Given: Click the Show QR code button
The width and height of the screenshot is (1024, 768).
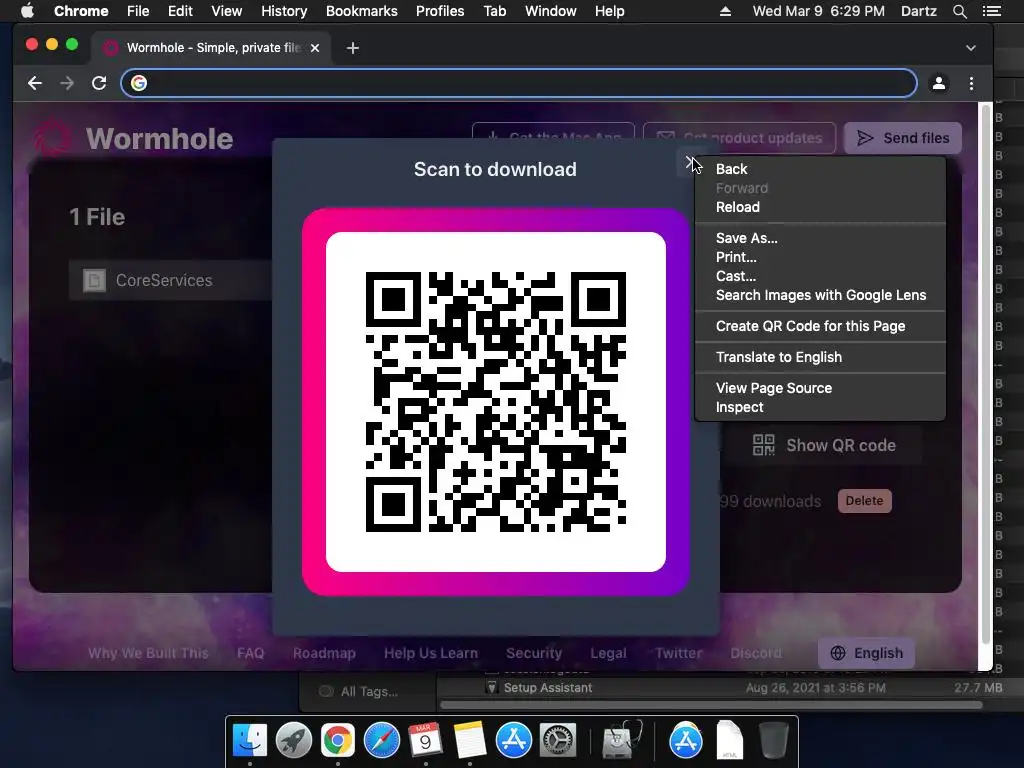Looking at the screenshot, I should (824, 445).
